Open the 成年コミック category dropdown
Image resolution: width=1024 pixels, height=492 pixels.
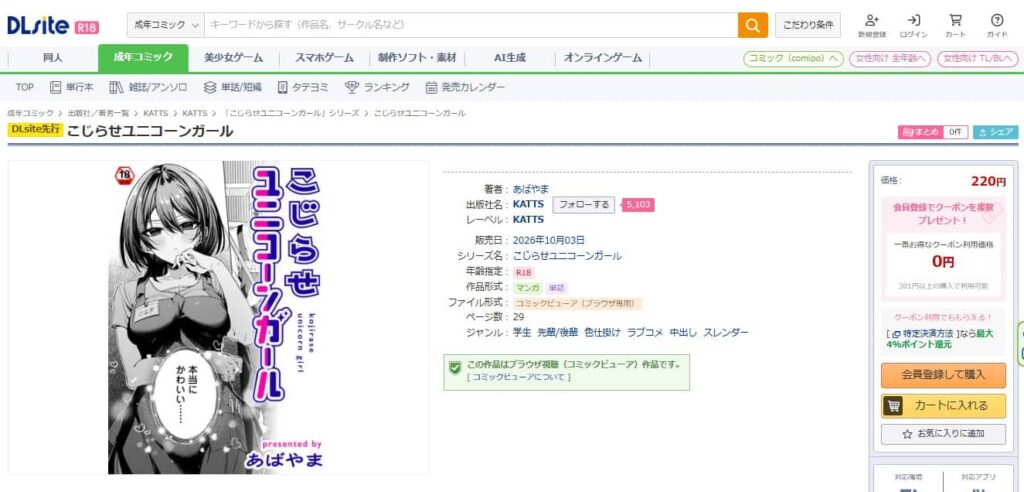pos(166,25)
